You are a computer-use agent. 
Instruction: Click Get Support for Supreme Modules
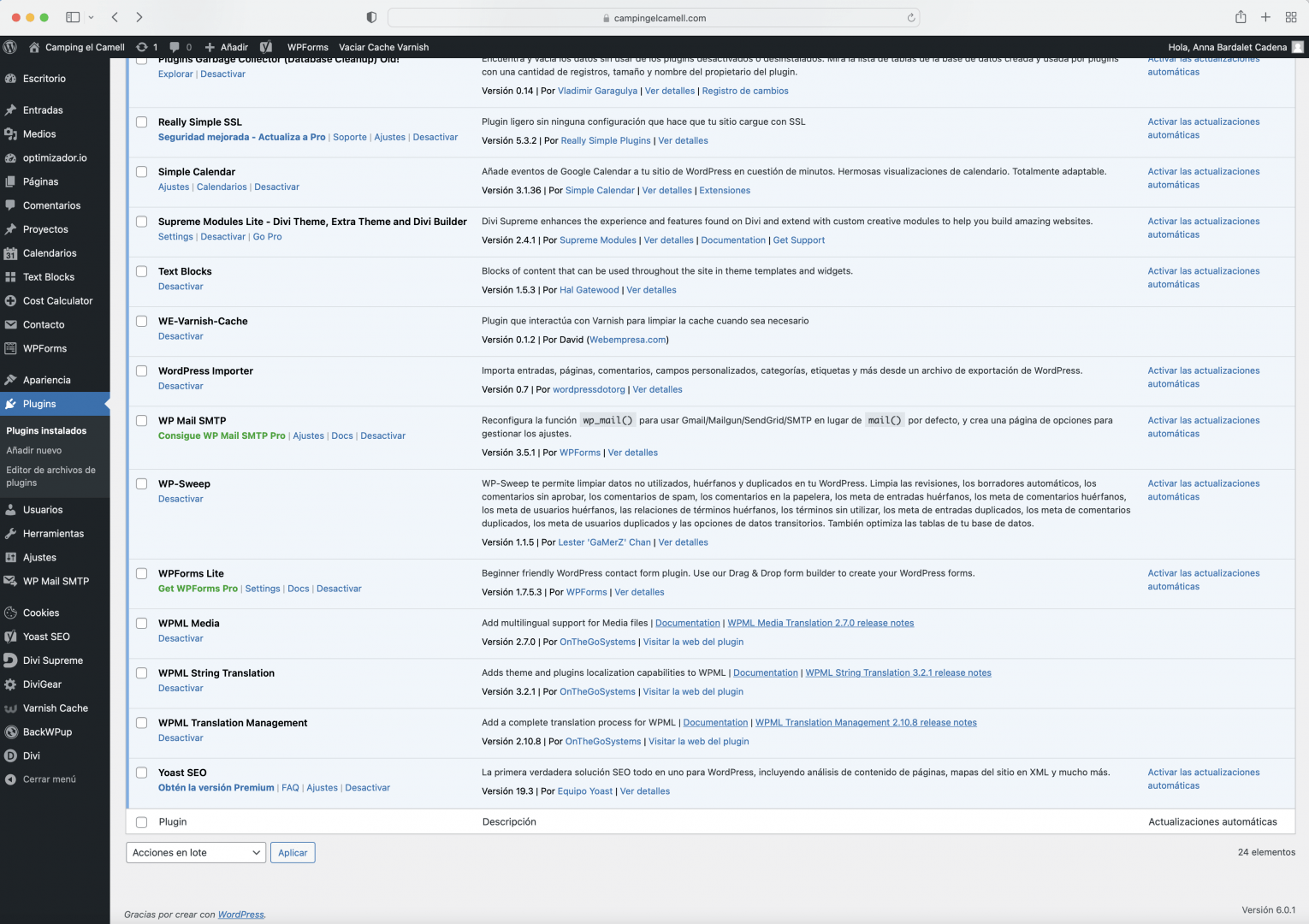point(799,240)
